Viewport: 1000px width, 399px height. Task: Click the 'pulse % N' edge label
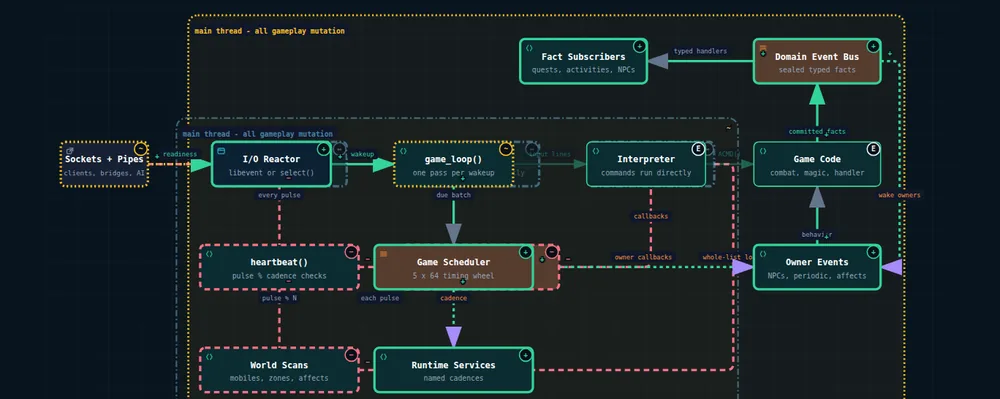pyautogui.click(x=279, y=298)
